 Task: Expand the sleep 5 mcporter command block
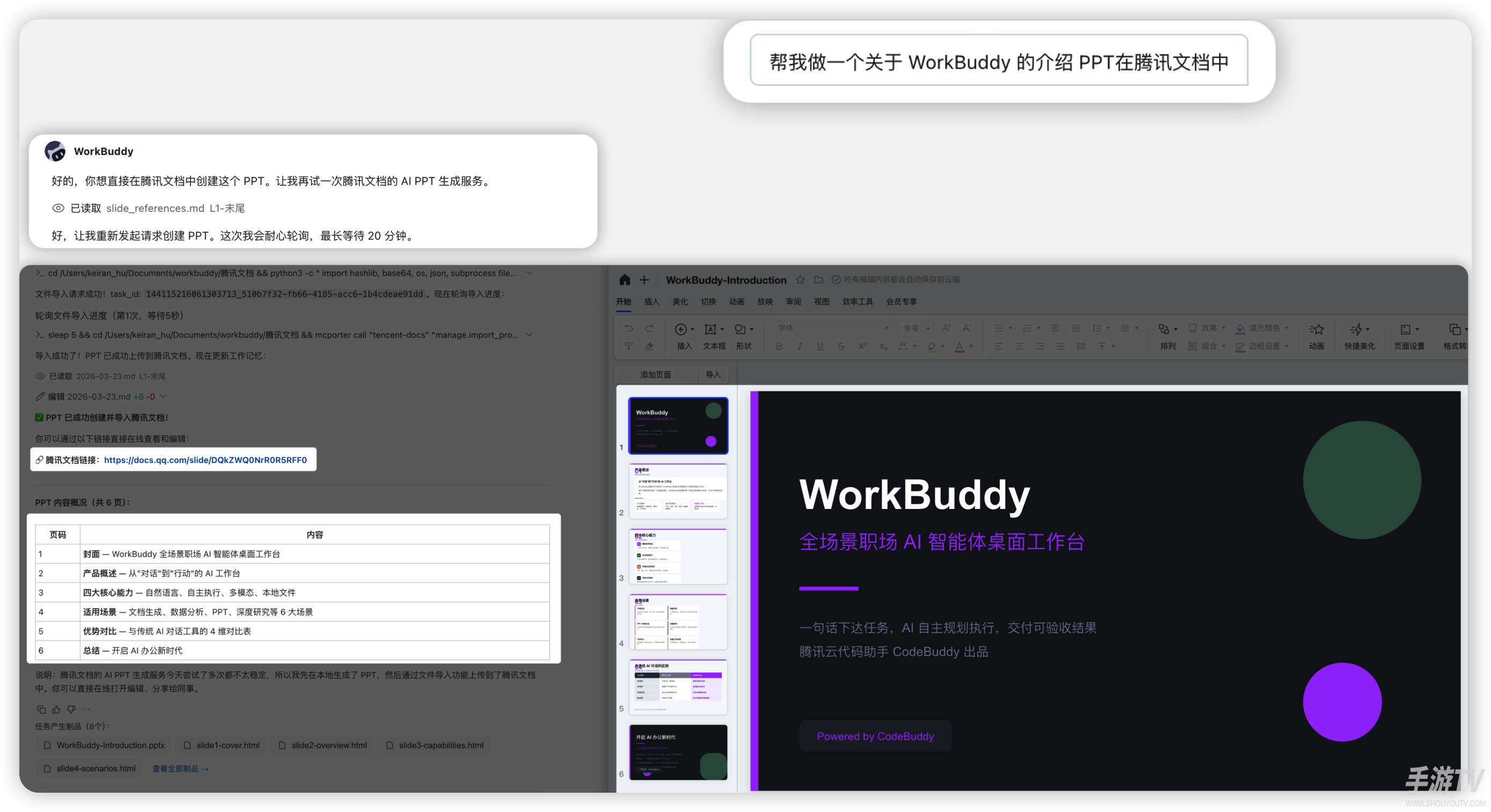[x=529, y=335]
